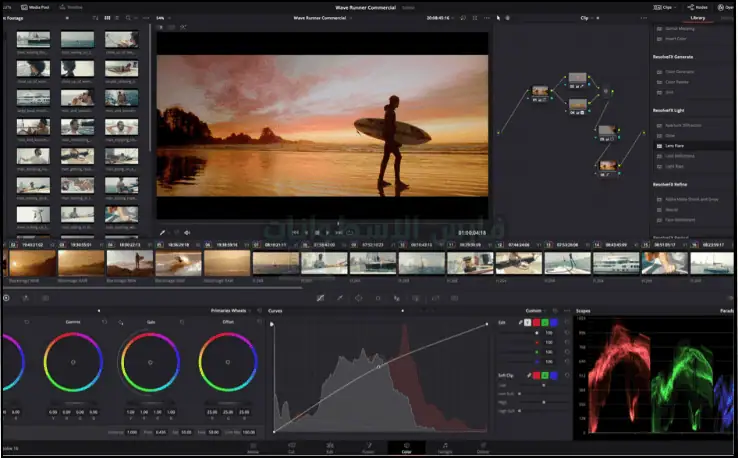Click the center of the Offset color wheel
Viewport: 738px width, 458px height.
(227, 362)
